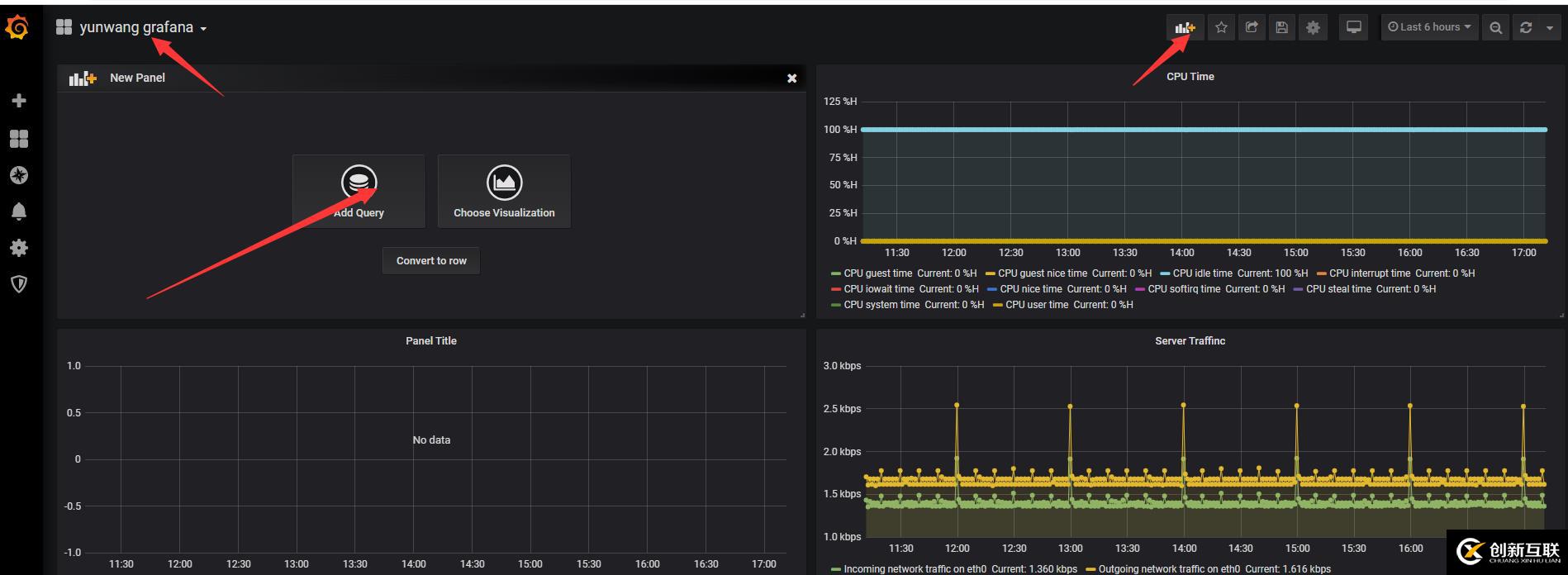Save the dashboard with disk icon
The image size is (1568, 575).
tap(1281, 27)
